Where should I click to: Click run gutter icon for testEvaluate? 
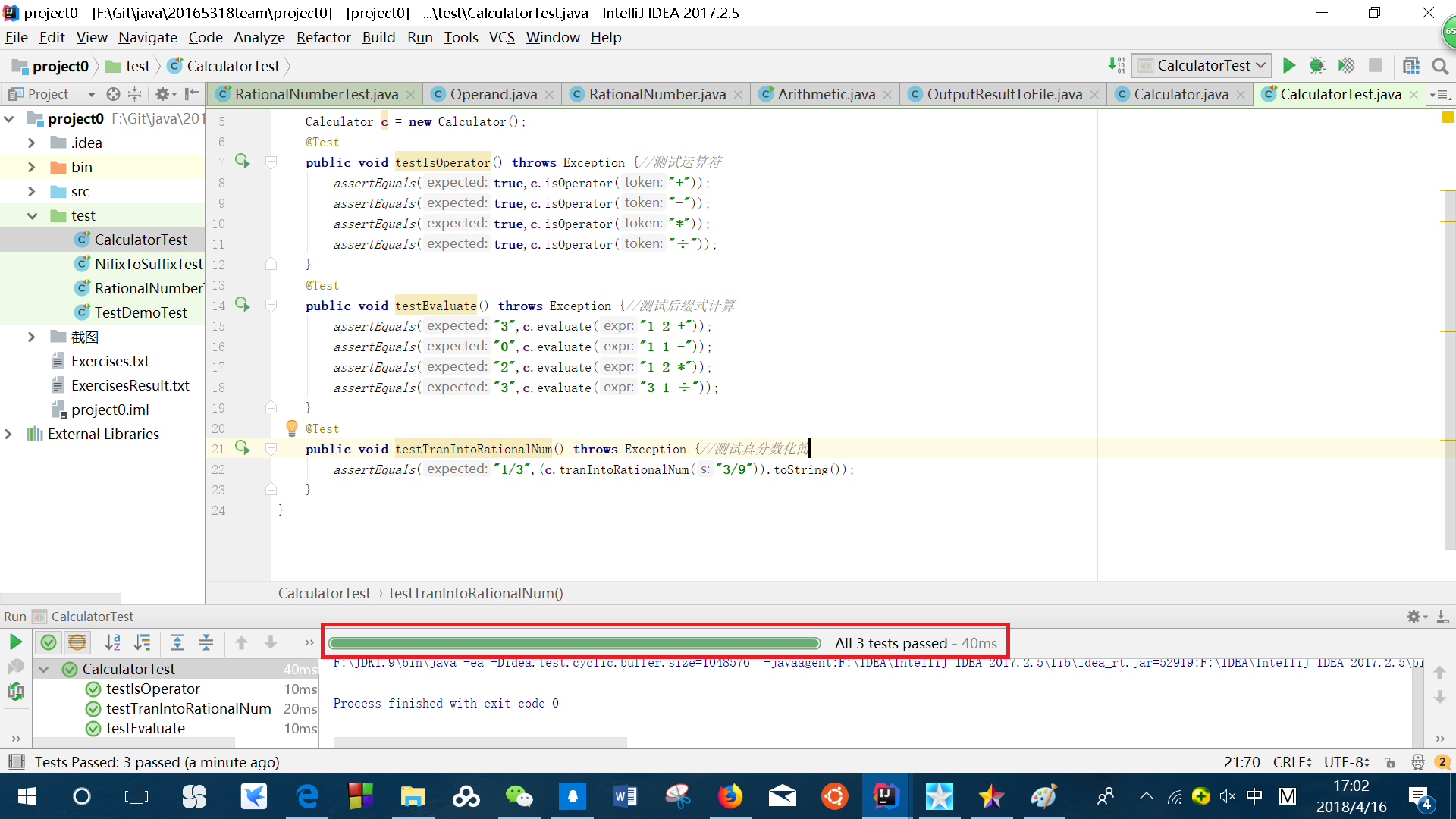(242, 304)
